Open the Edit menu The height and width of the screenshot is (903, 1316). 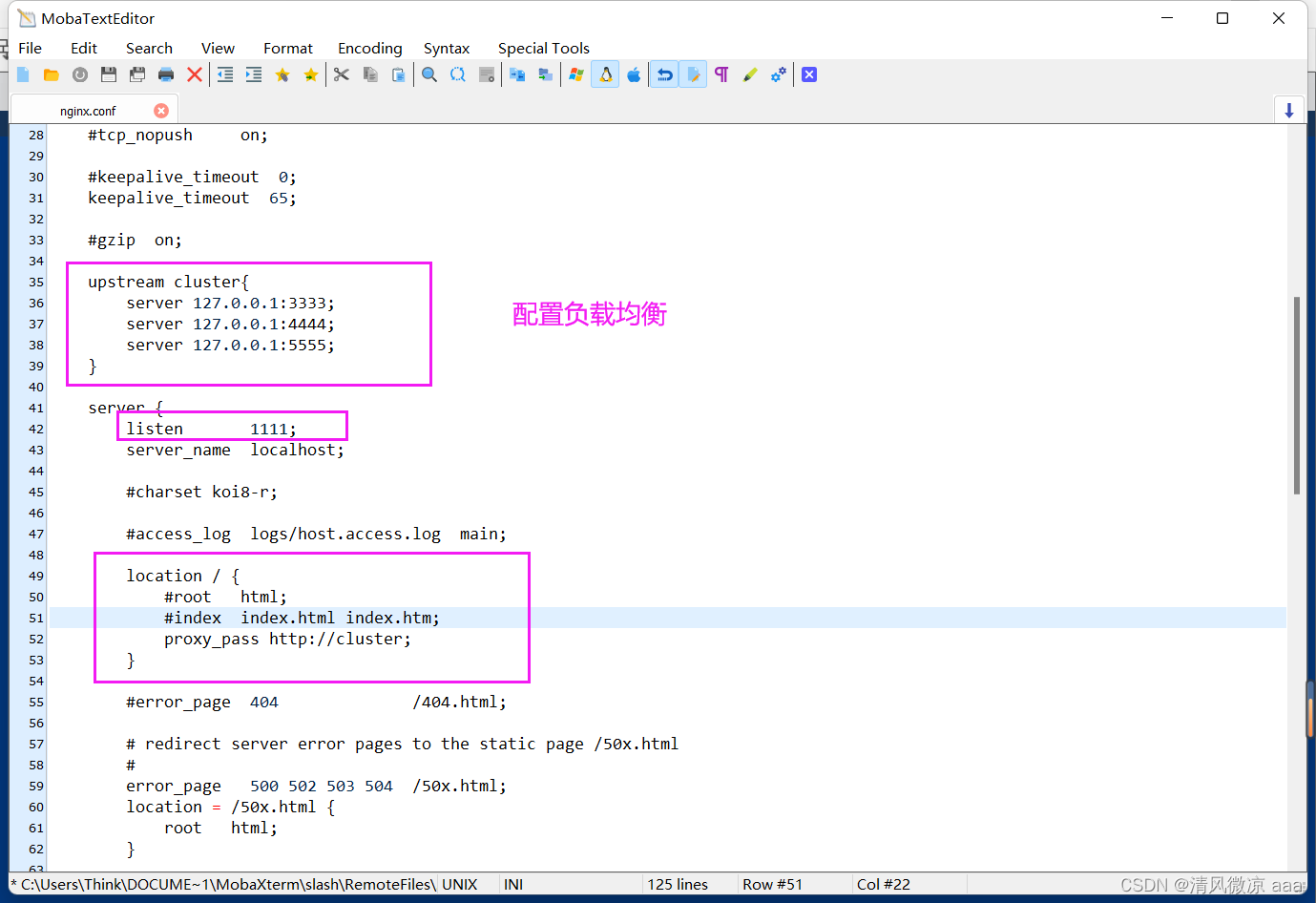tap(84, 48)
